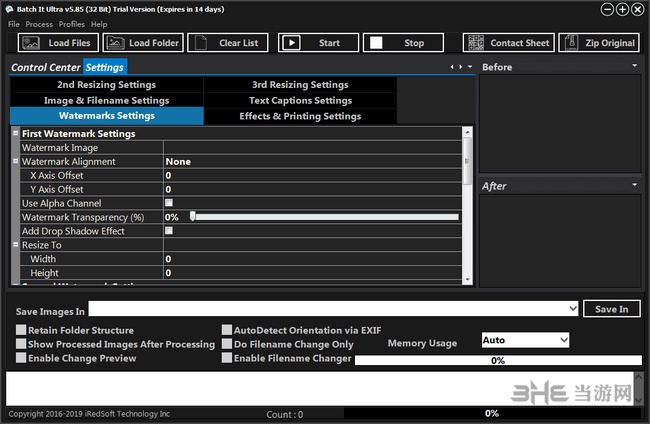This screenshot has width=650, height=424.
Task: Collapse the Resize To section
Action: (x=15, y=245)
